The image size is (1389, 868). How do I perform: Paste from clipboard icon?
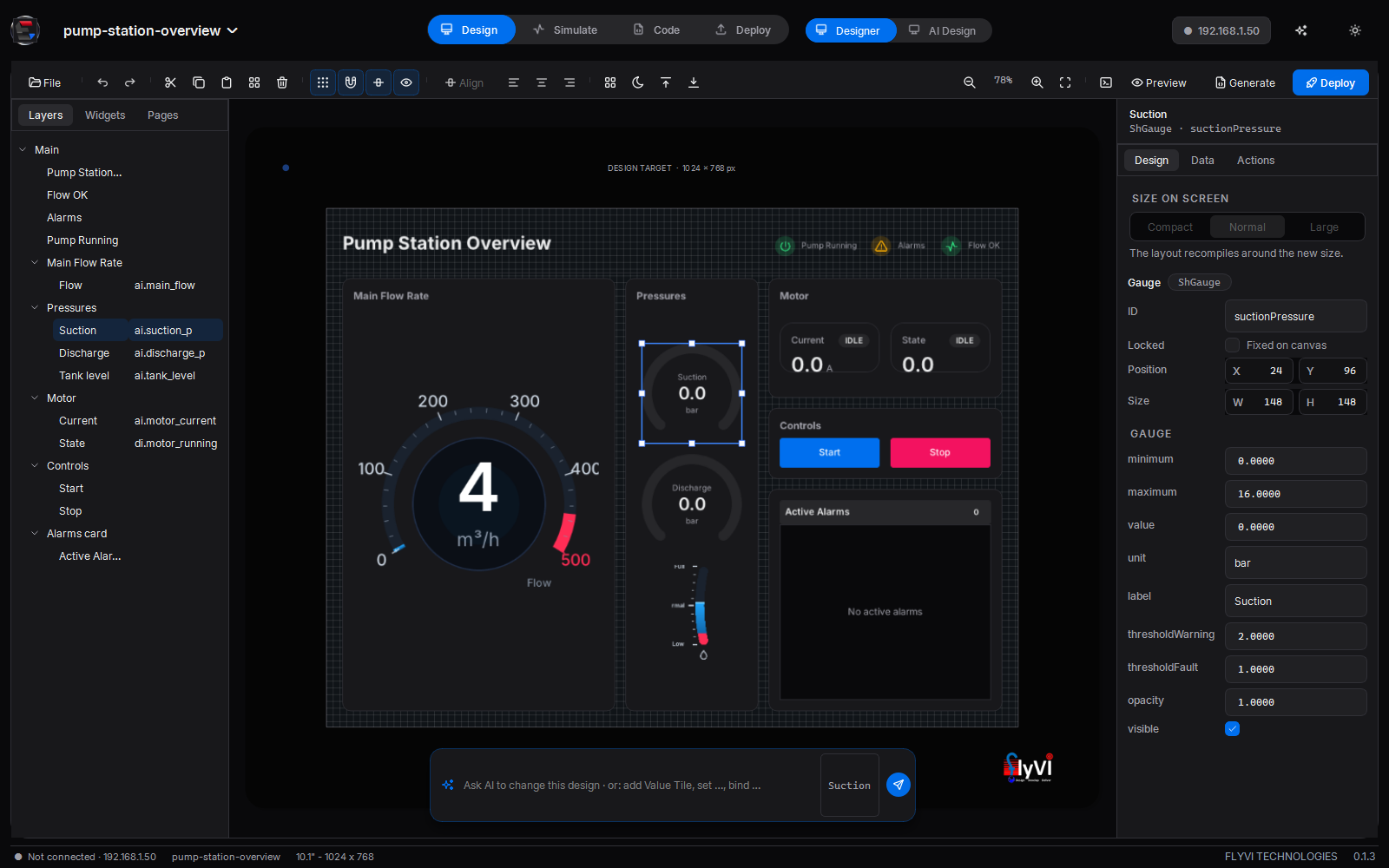227,82
